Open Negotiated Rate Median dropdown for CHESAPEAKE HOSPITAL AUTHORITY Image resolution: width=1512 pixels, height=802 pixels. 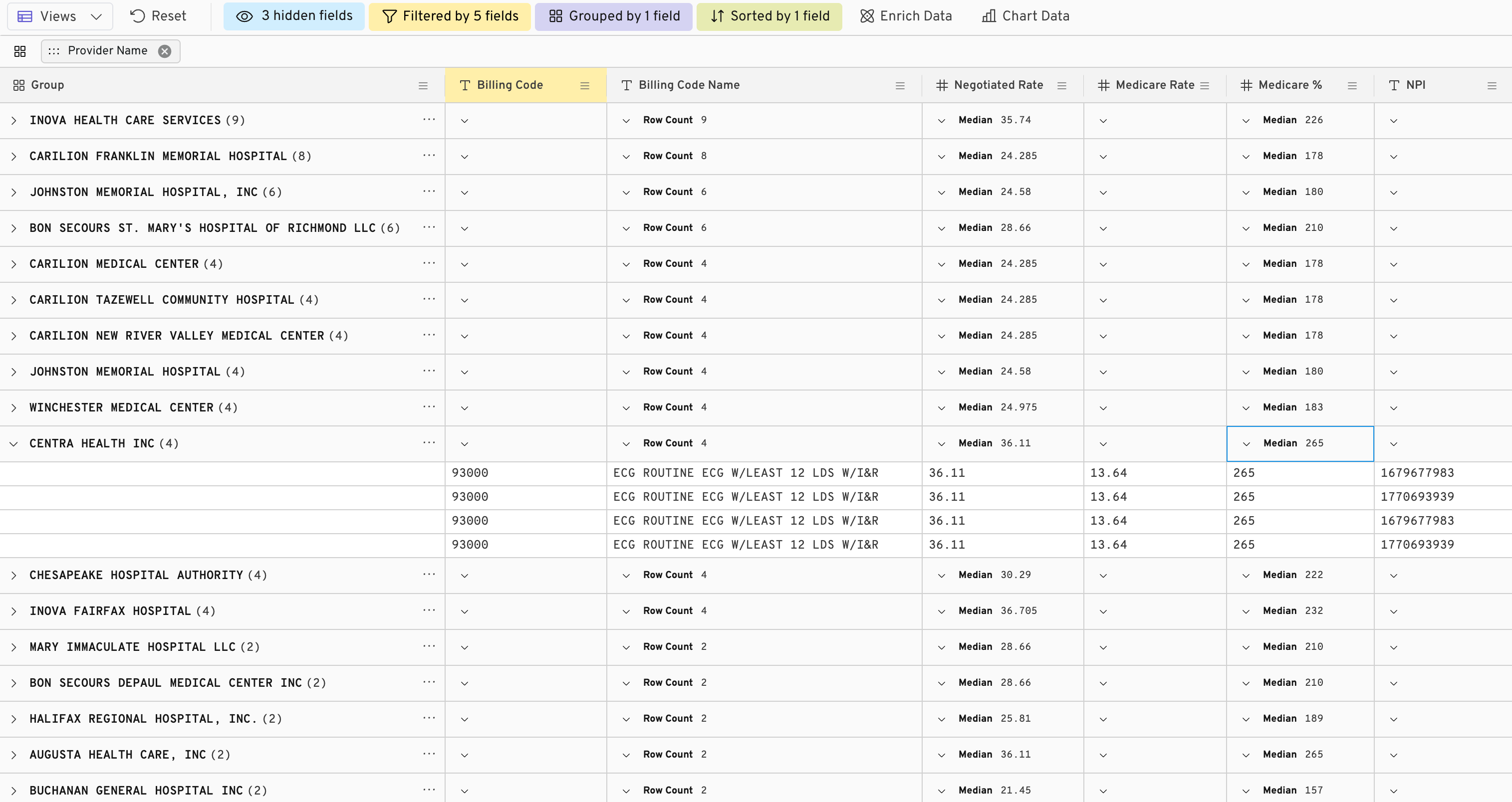point(942,576)
